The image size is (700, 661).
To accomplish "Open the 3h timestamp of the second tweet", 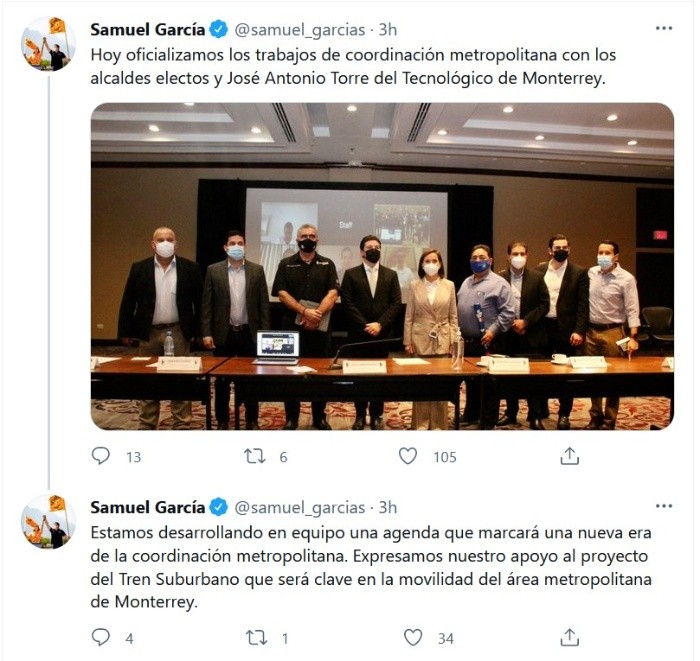I will coord(388,507).
